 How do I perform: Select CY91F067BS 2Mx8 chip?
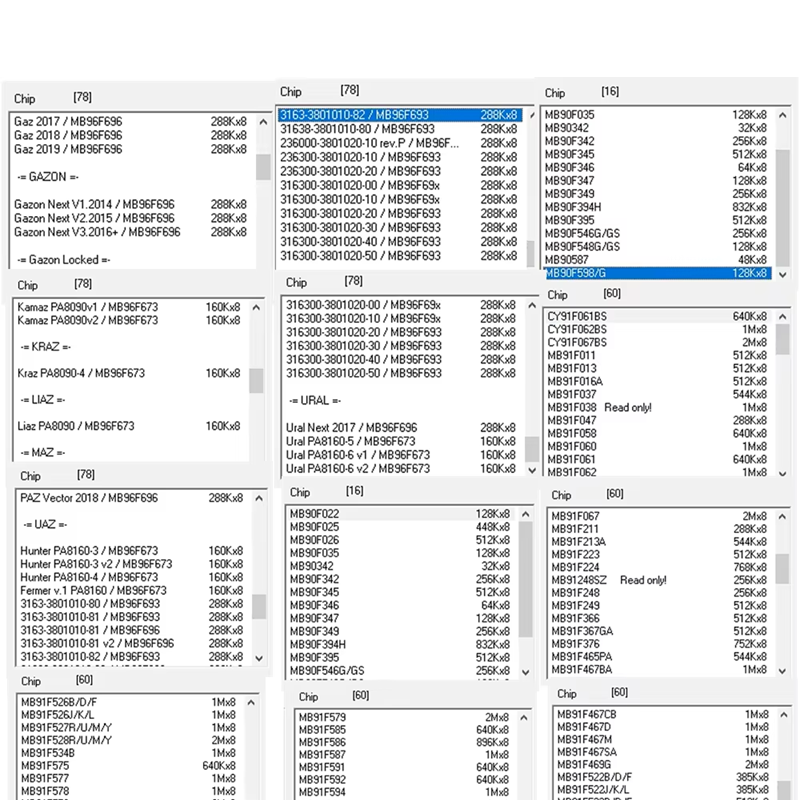click(x=658, y=342)
